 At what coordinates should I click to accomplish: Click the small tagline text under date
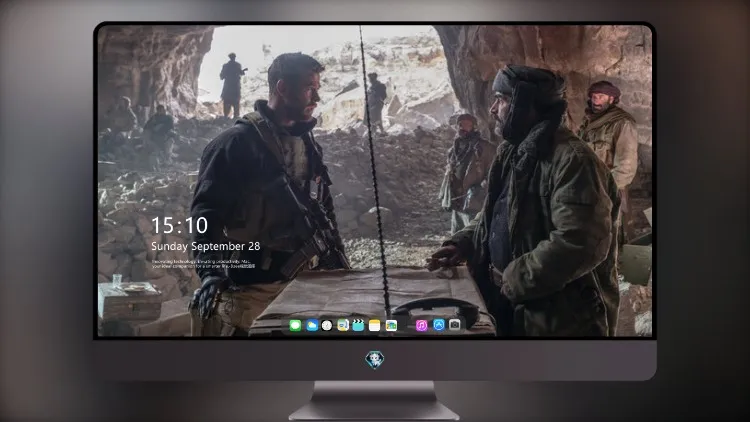203,264
